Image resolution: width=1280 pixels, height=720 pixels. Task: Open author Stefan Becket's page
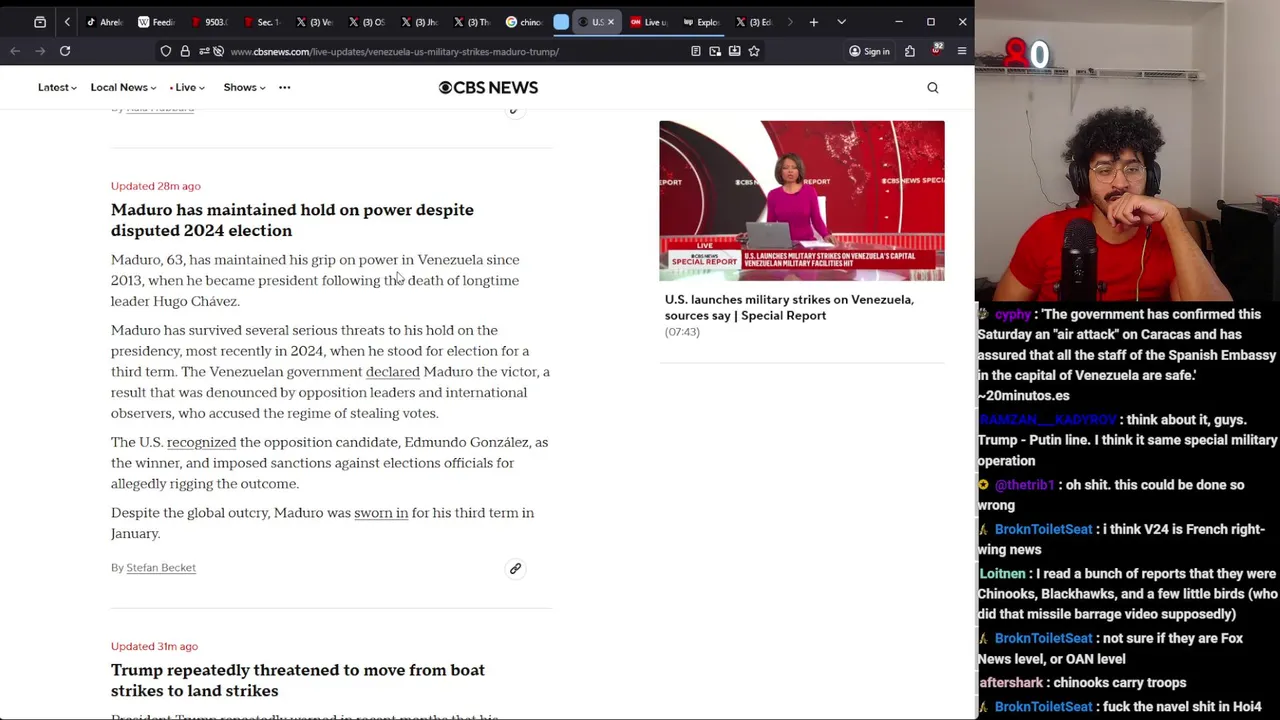coord(161,568)
